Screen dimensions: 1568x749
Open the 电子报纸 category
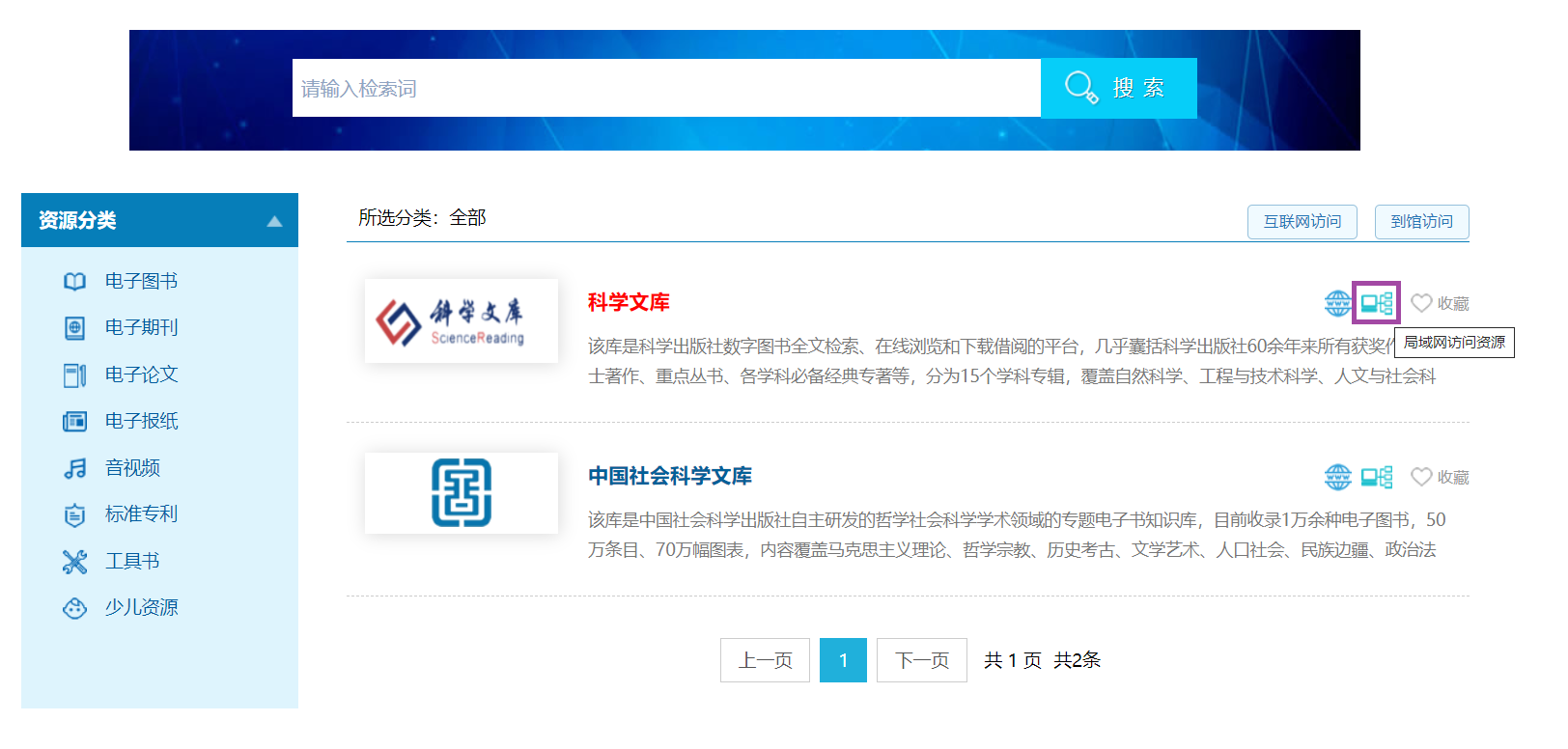tap(141, 421)
